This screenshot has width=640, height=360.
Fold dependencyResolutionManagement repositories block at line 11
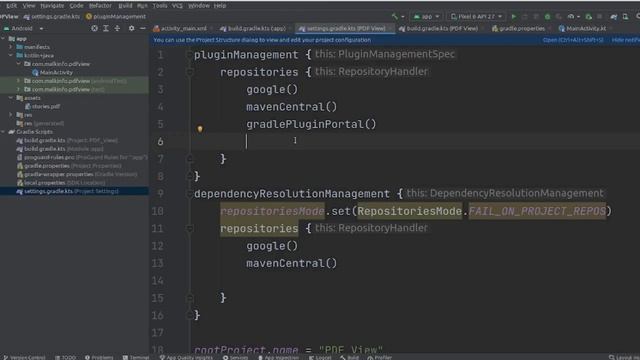point(189,229)
